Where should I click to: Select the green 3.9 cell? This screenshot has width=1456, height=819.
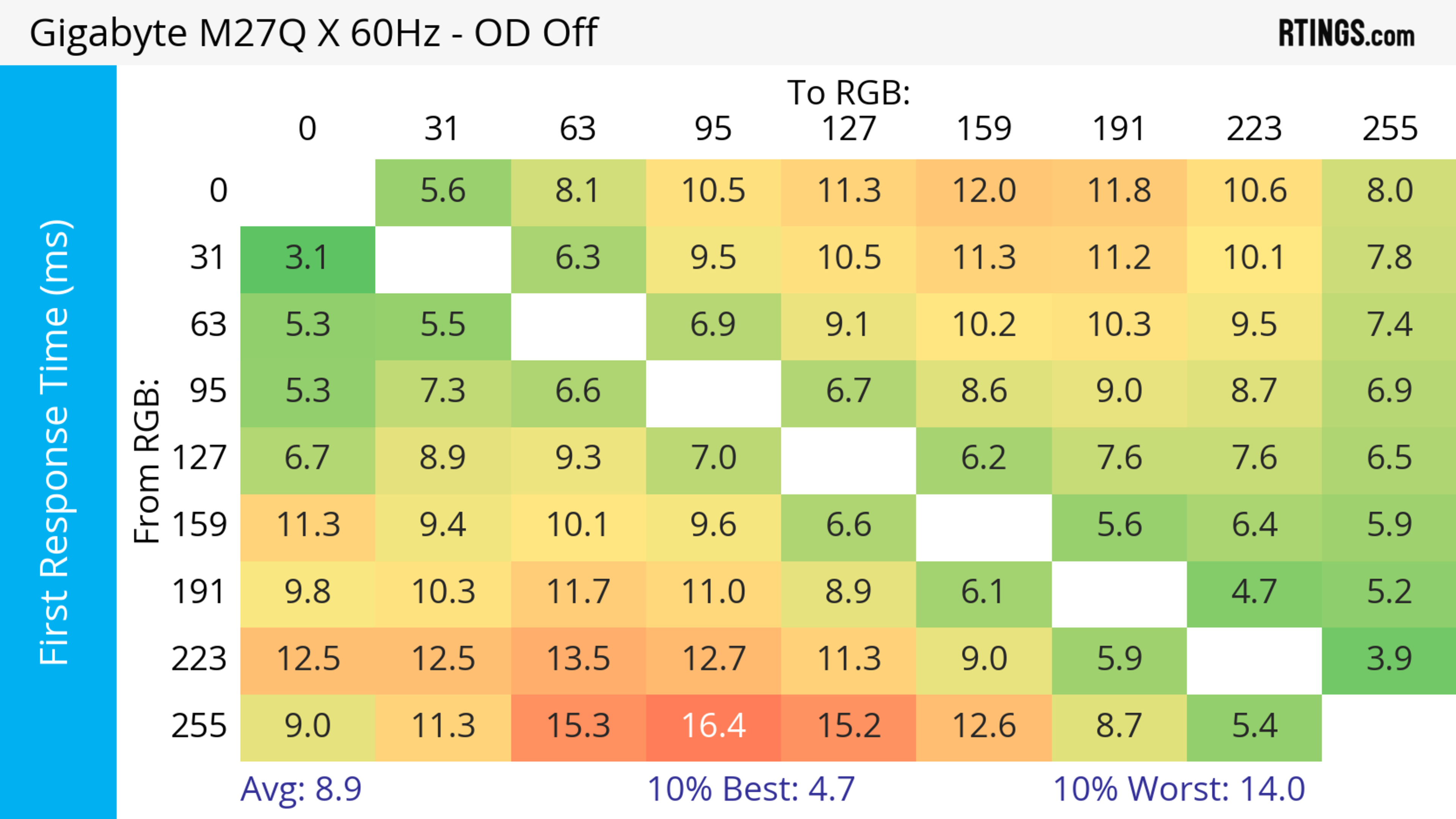click(1389, 659)
